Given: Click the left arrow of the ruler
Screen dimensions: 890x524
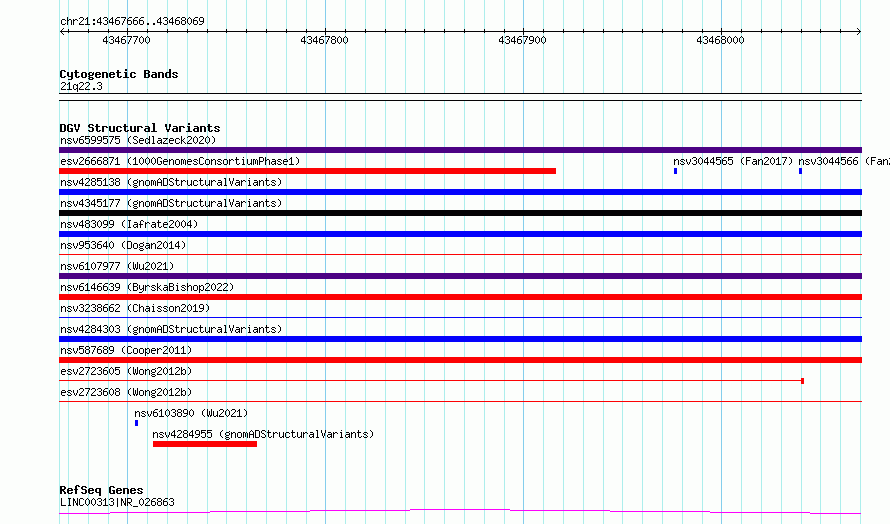Looking at the screenshot, I should (x=62, y=31).
